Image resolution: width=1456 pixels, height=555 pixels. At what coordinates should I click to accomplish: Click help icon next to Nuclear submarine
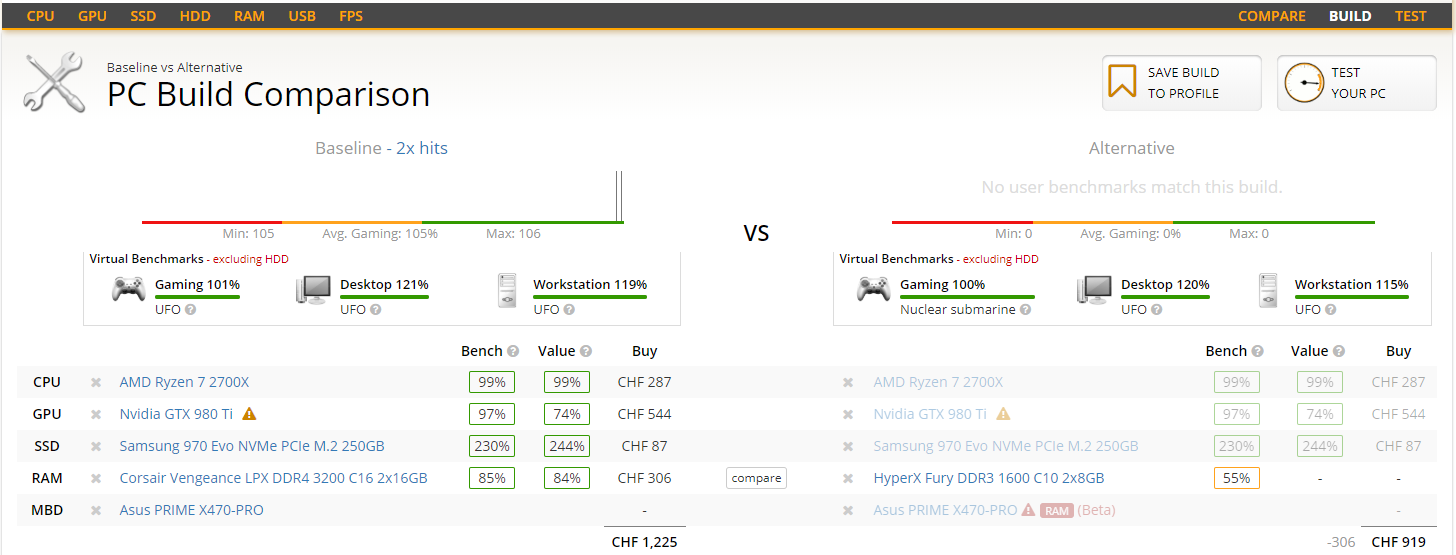(1025, 310)
